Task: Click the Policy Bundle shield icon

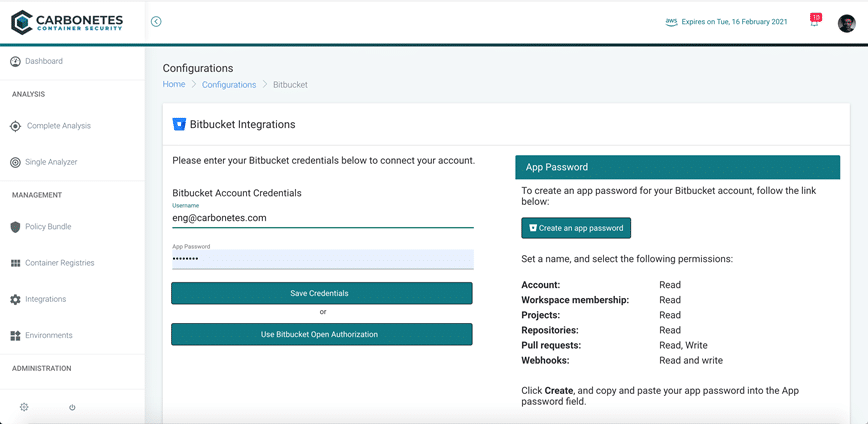Action: (16, 227)
